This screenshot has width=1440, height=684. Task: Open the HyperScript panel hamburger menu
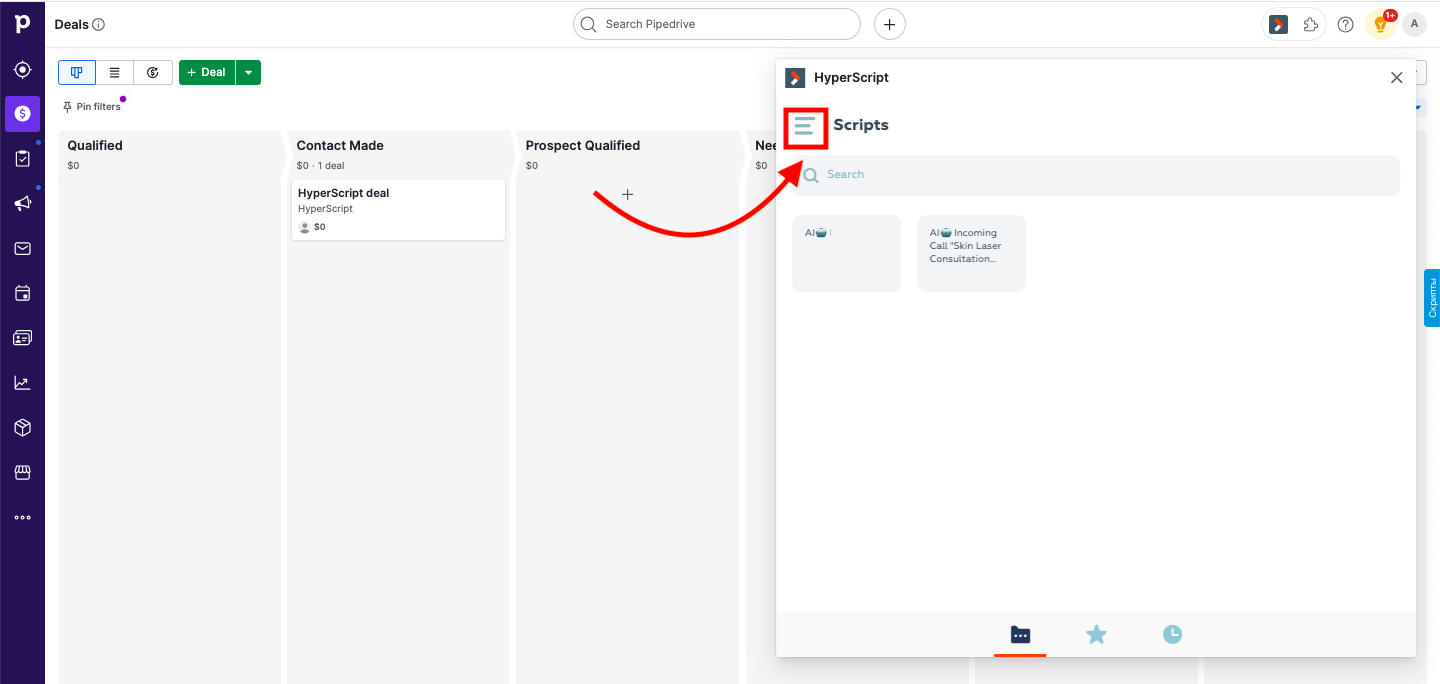pos(805,126)
